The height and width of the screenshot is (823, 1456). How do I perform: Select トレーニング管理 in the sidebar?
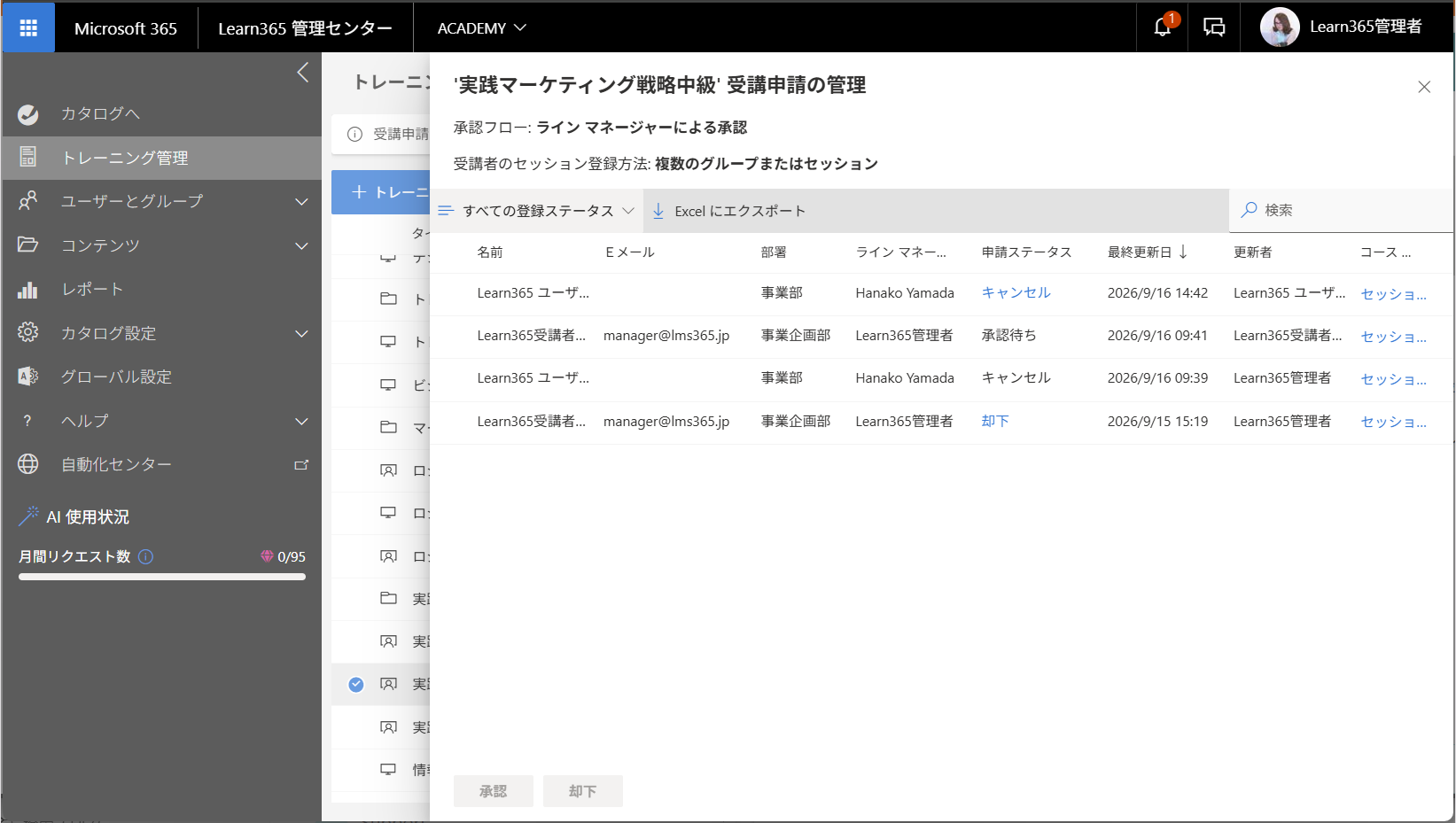click(161, 158)
